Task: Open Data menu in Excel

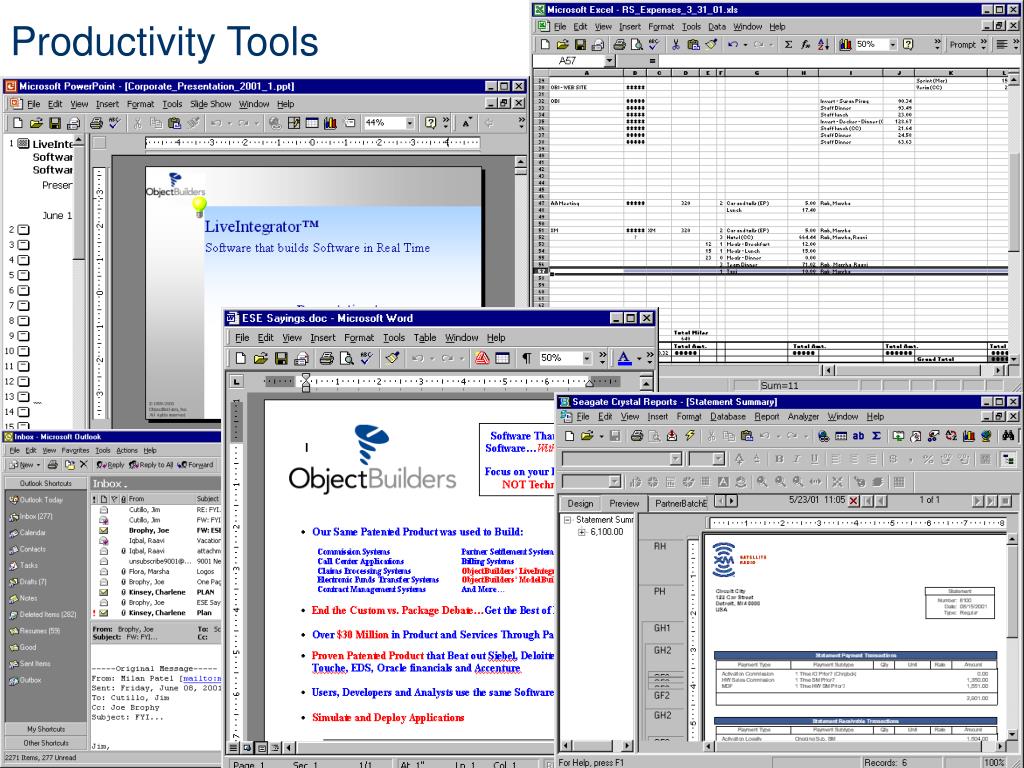Action: pyautogui.click(x=717, y=27)
